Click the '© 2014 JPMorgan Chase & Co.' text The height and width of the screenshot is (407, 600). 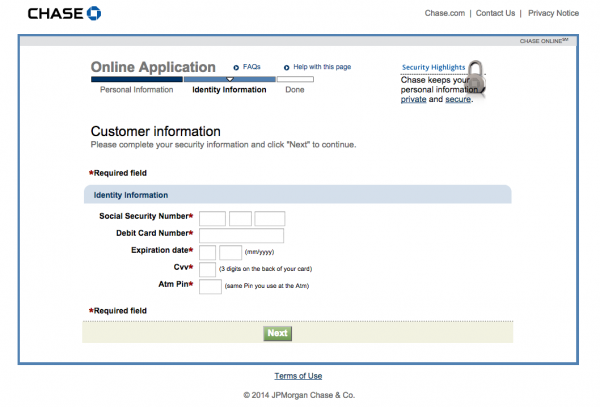[x=299, y=395]
